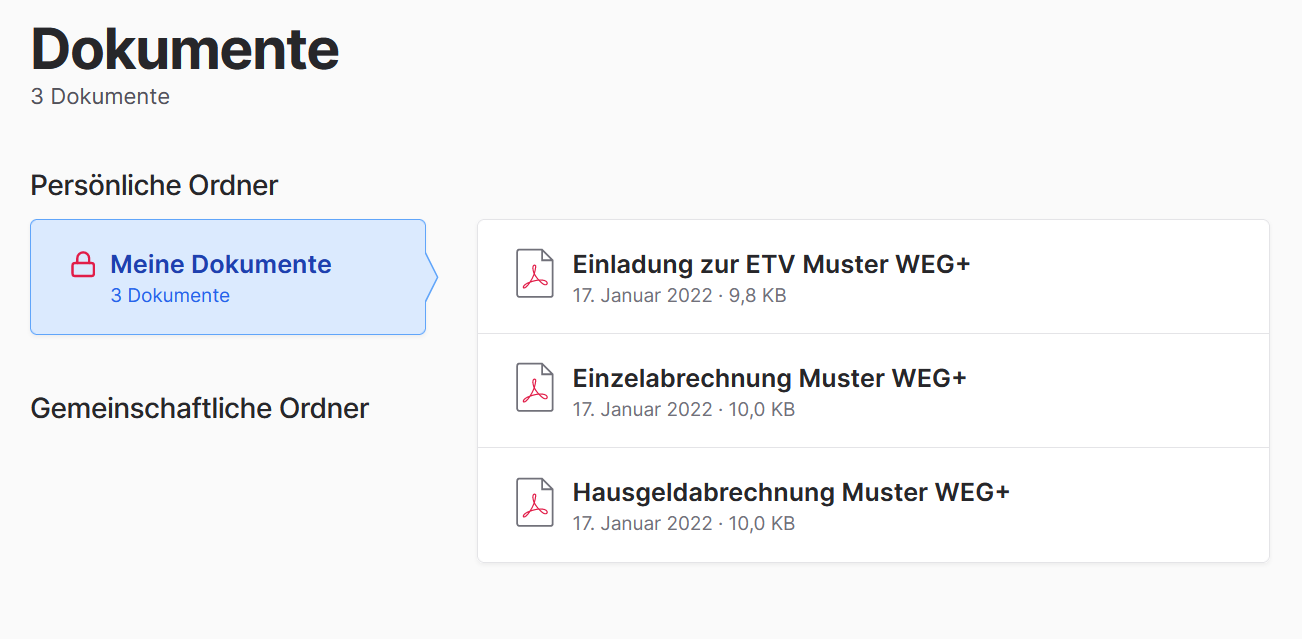The width and height of the screenshot is (1302, 639).
Task: Click the blue '3 Dokumente' label in the folder card
Action: 170,296
